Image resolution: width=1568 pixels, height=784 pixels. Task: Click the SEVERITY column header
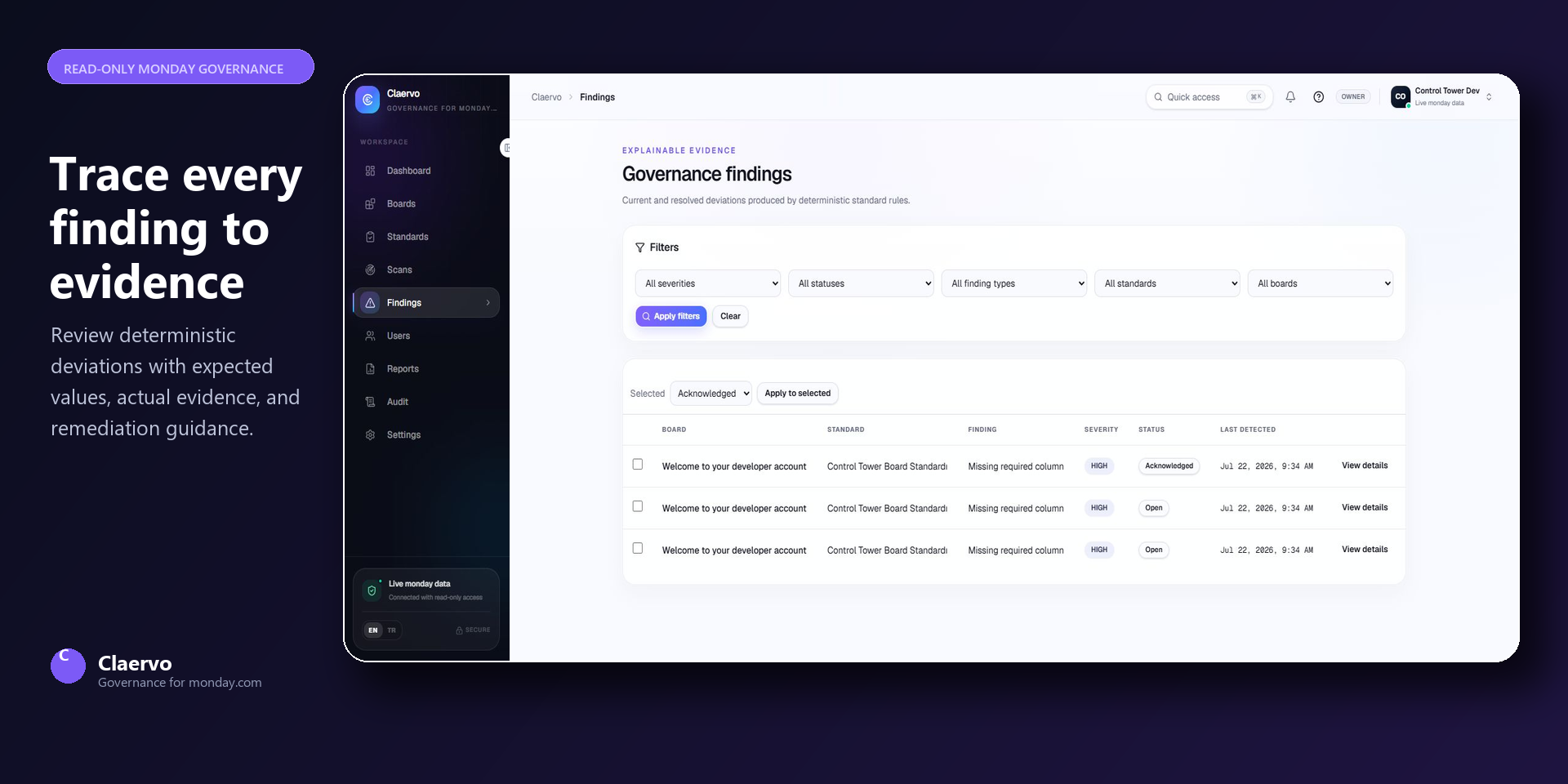[1101, 430]
